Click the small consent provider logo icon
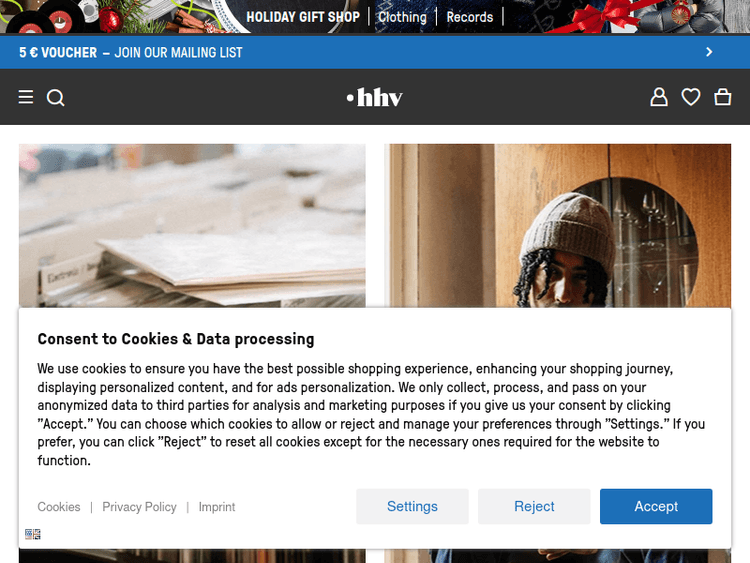The width and height of the screenshot is (750, 563). pos(33,534)
